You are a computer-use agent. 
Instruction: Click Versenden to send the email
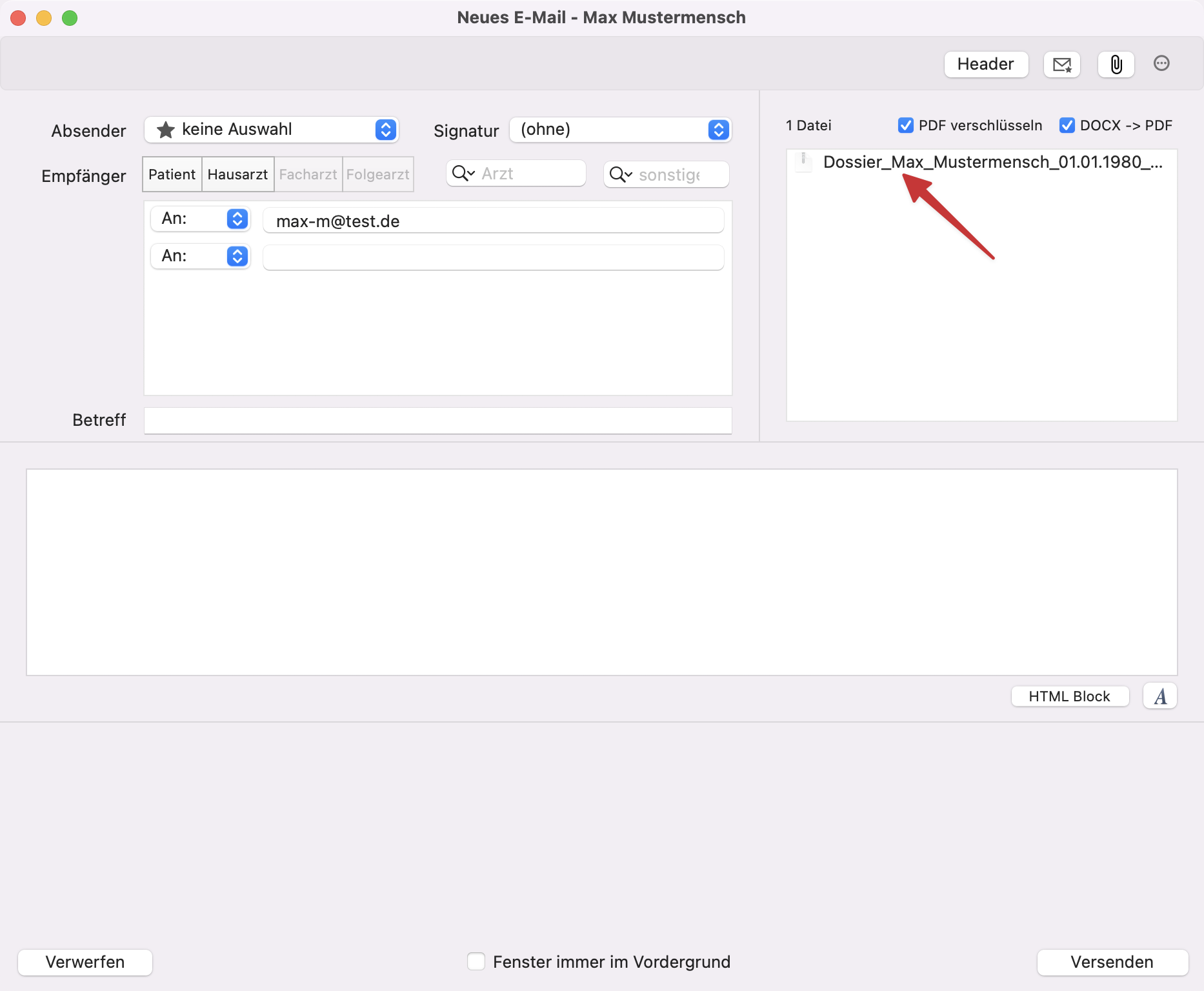(1112, 962)
